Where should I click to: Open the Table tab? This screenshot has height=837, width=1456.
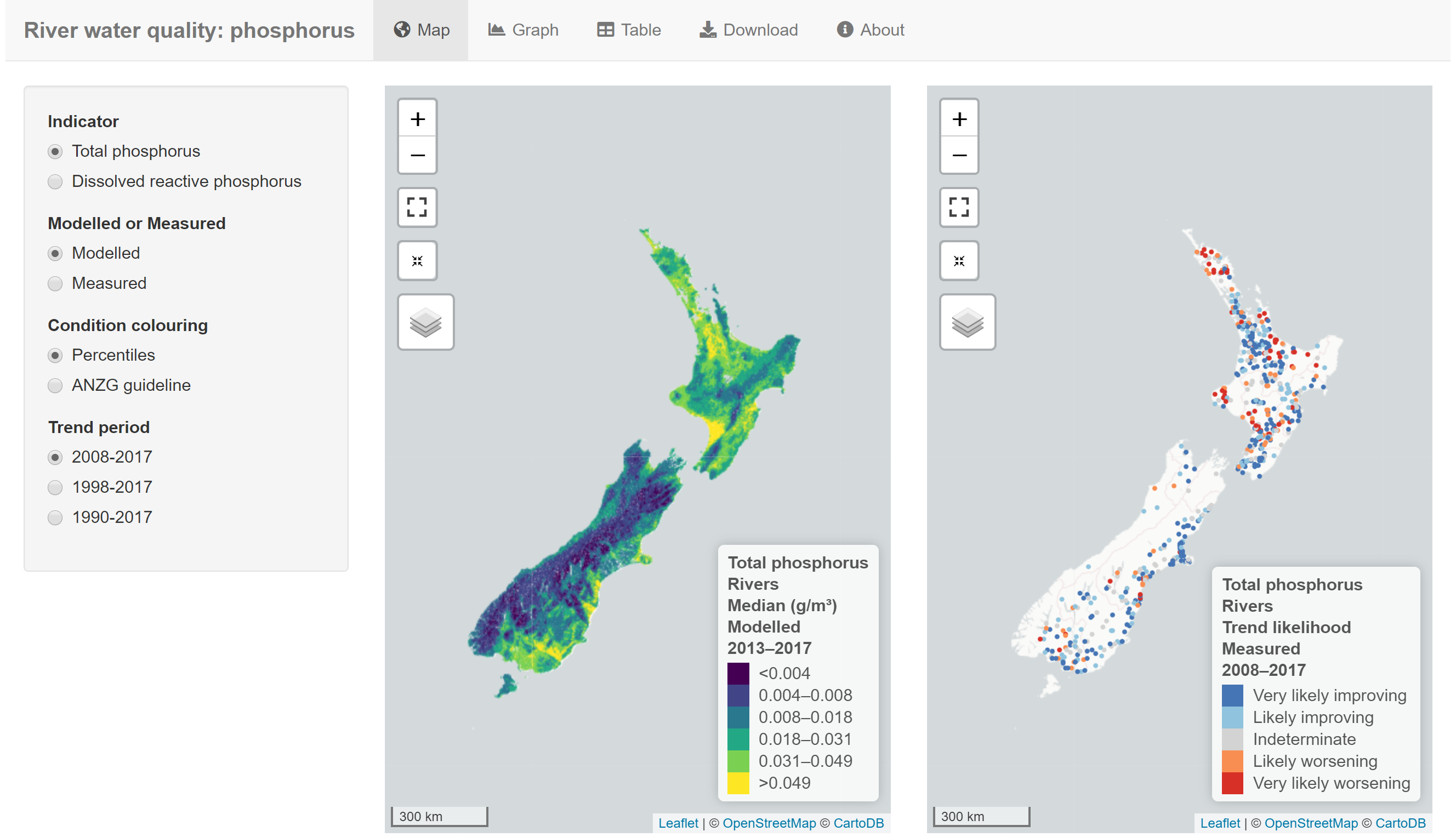coord(629,29)
